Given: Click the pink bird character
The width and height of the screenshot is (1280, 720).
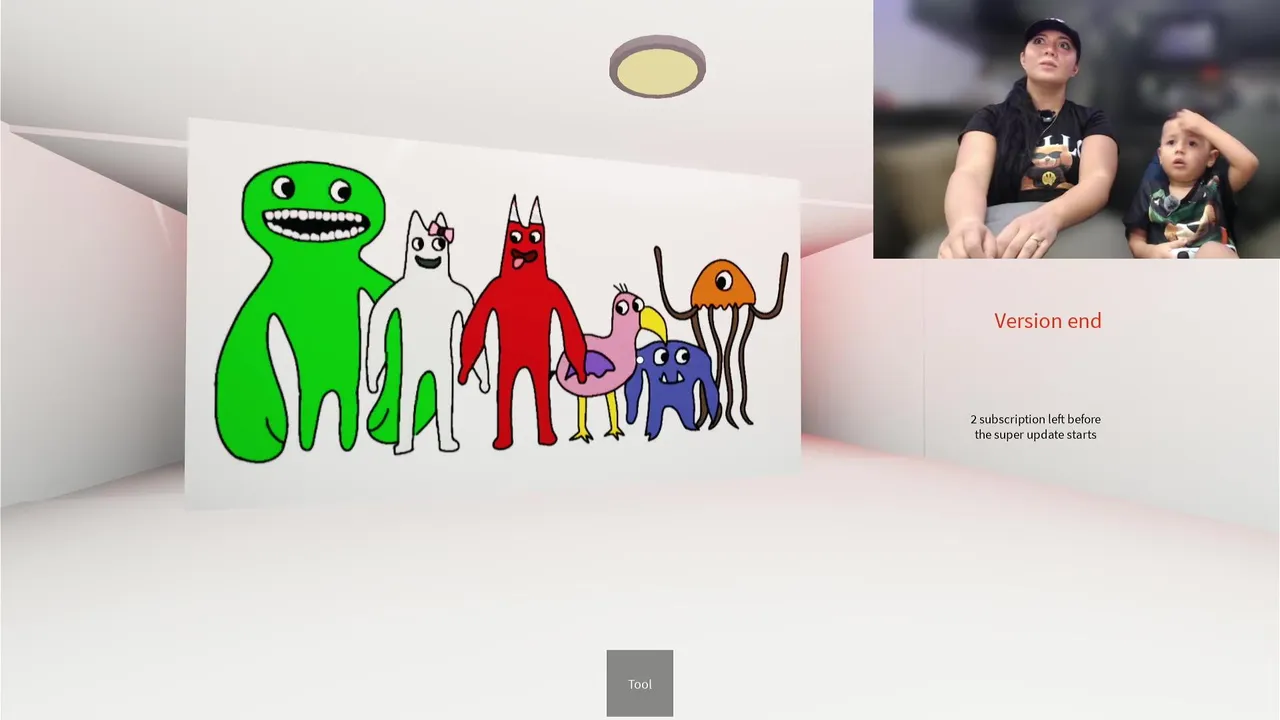Looking at the screenshot, I should [608, 360].
